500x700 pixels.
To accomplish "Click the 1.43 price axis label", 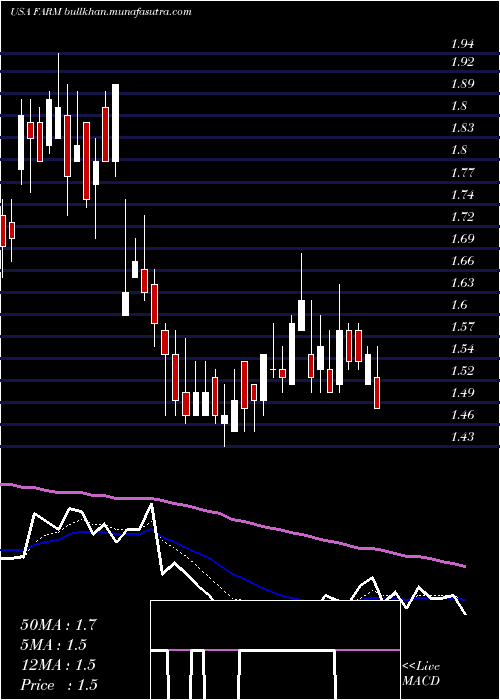I will 462,437.
